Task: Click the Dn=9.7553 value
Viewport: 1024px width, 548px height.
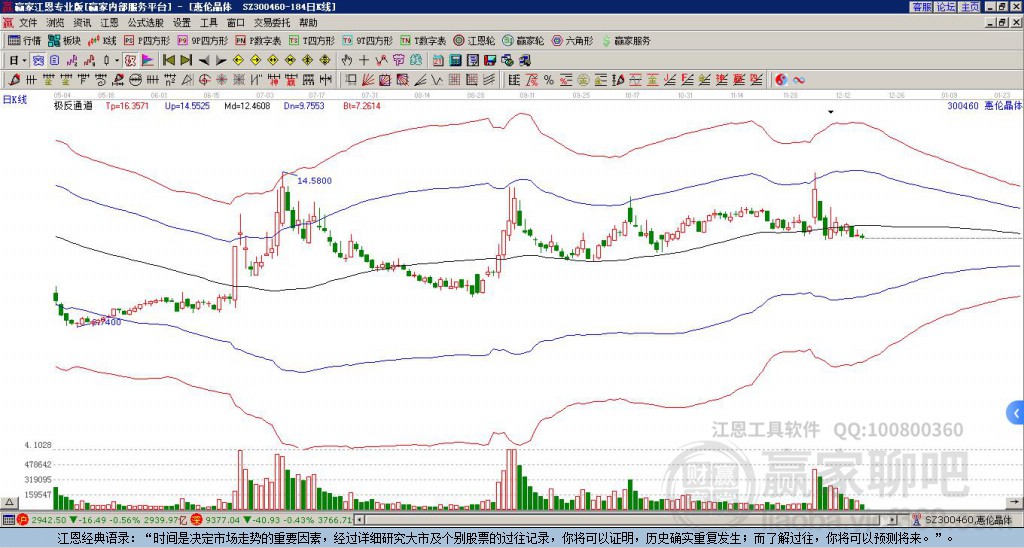Action: point(304,106)
